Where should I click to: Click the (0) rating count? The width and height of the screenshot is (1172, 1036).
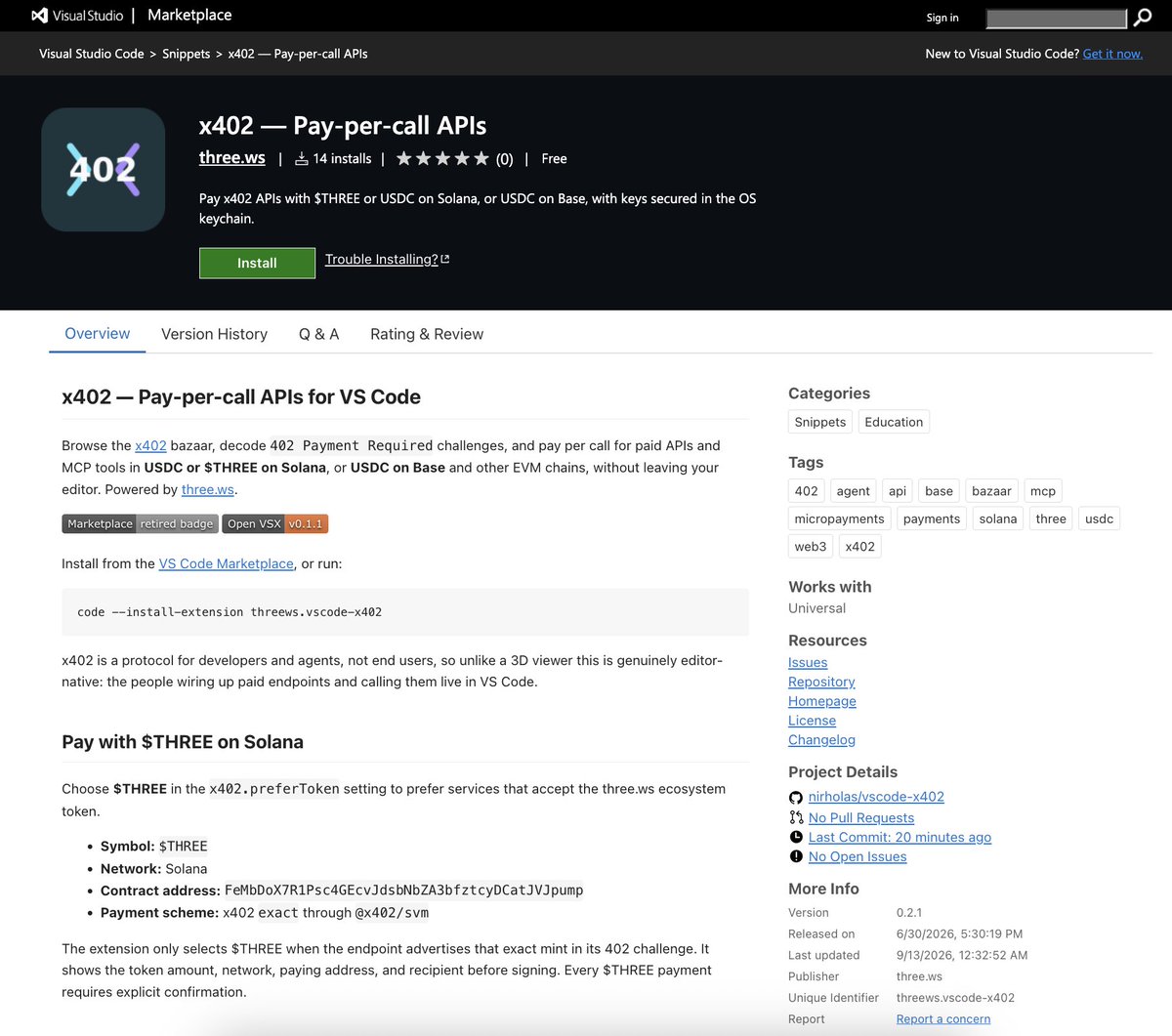click(x=504, y=159)
